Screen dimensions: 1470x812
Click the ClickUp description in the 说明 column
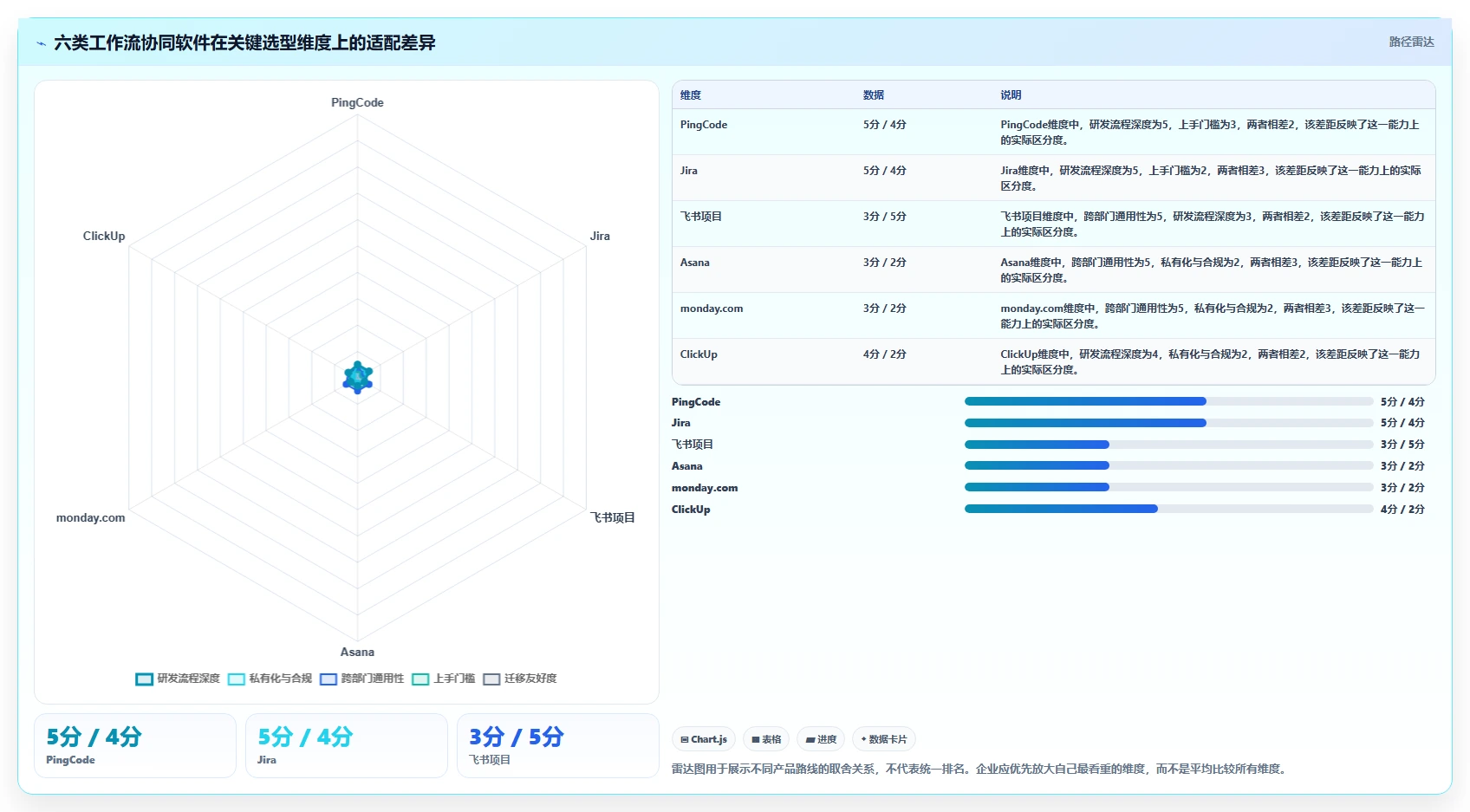click(1210, 362)
